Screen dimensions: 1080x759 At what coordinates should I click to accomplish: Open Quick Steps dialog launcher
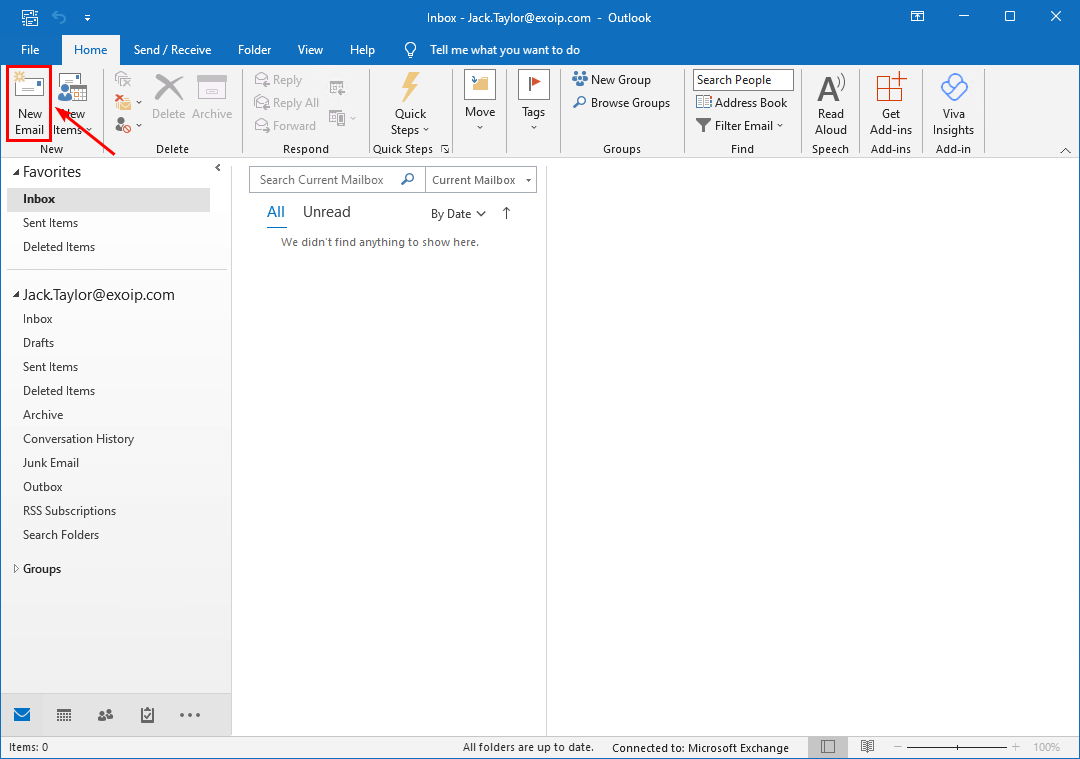[x=445, y=149]
